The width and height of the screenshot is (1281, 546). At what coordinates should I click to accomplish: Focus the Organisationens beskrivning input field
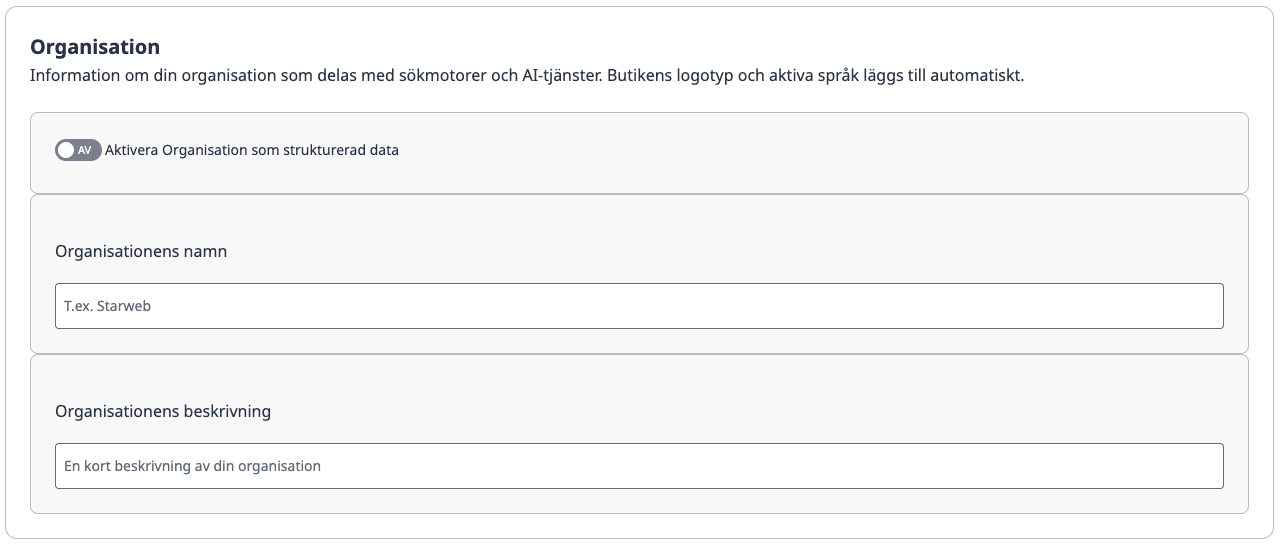639,466
